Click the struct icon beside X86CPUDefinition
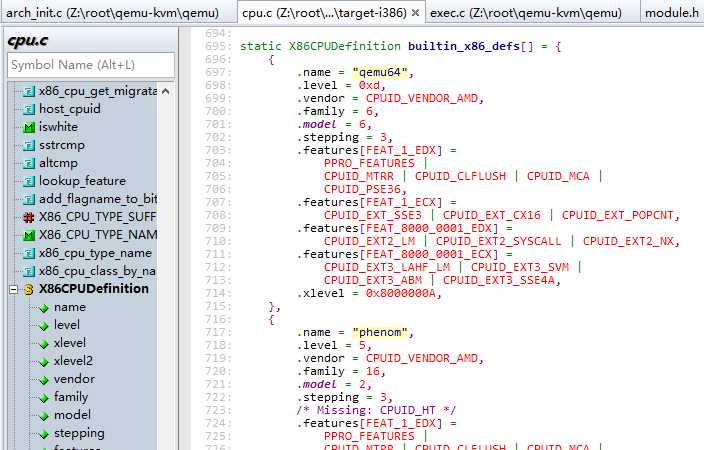 click(29, 289)
